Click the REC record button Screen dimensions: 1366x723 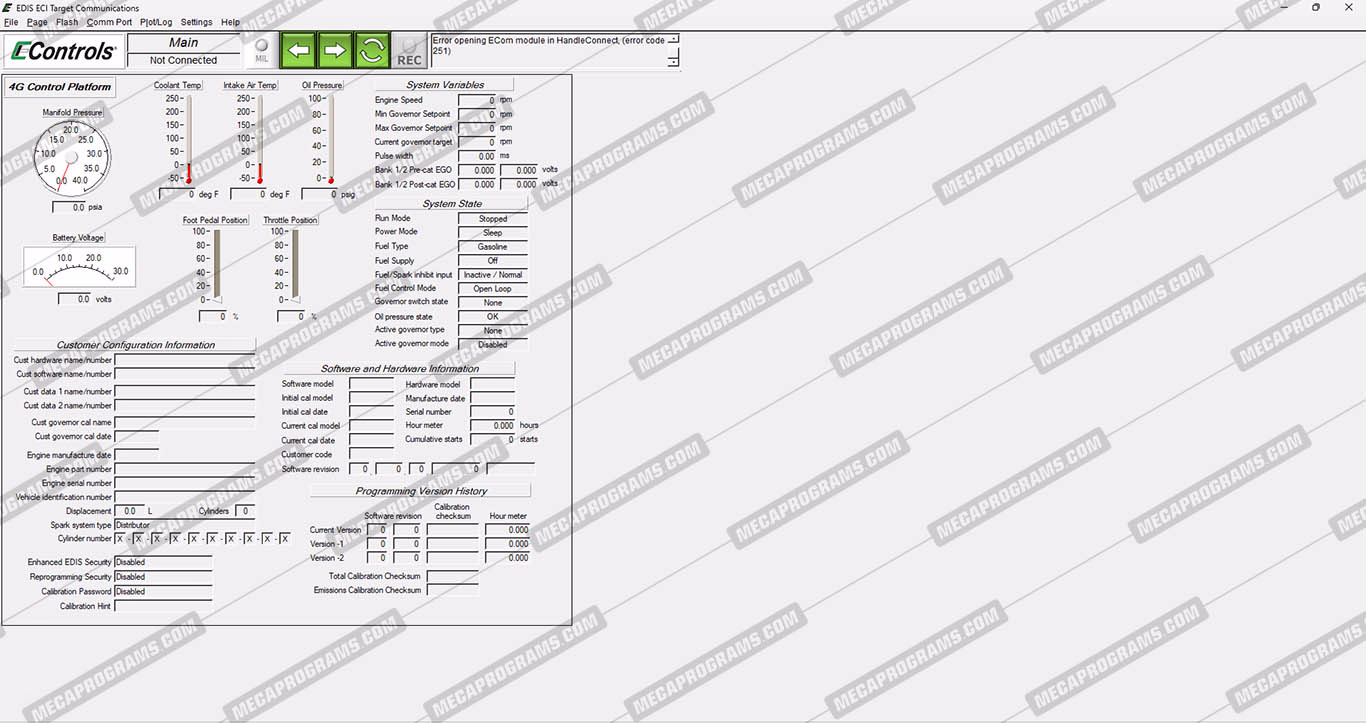tap(409, 51)
